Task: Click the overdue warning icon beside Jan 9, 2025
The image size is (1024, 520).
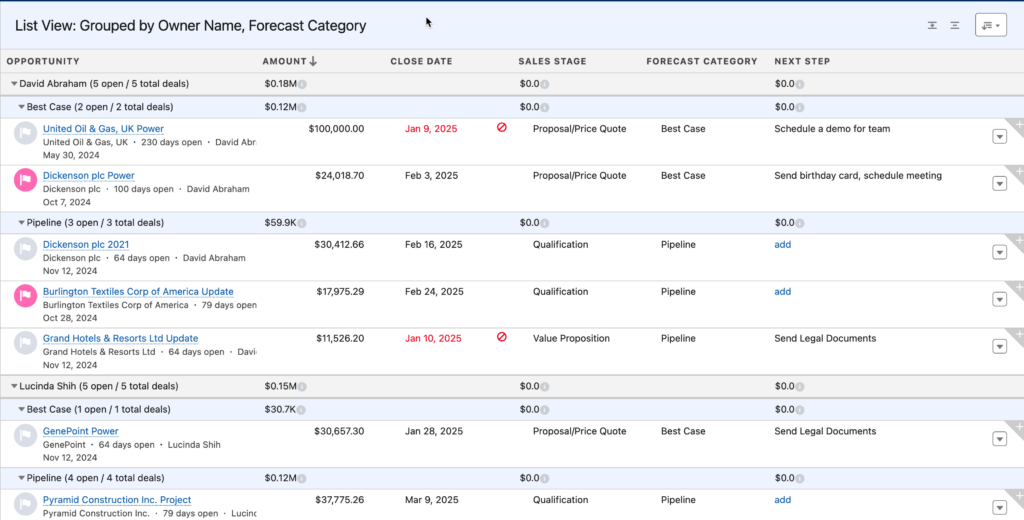Action: coord(502,128)
